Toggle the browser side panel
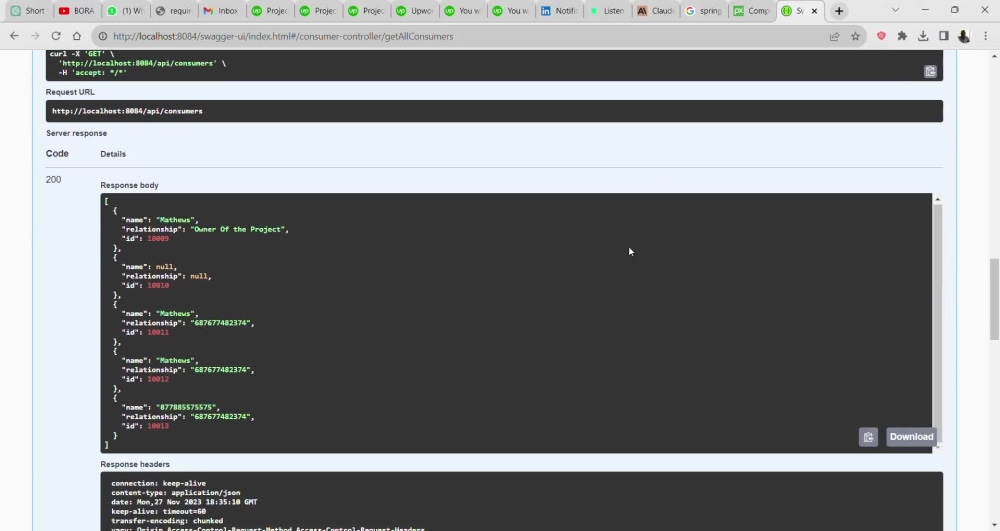Screen dimensions: 1000x531 pos(944,36)
